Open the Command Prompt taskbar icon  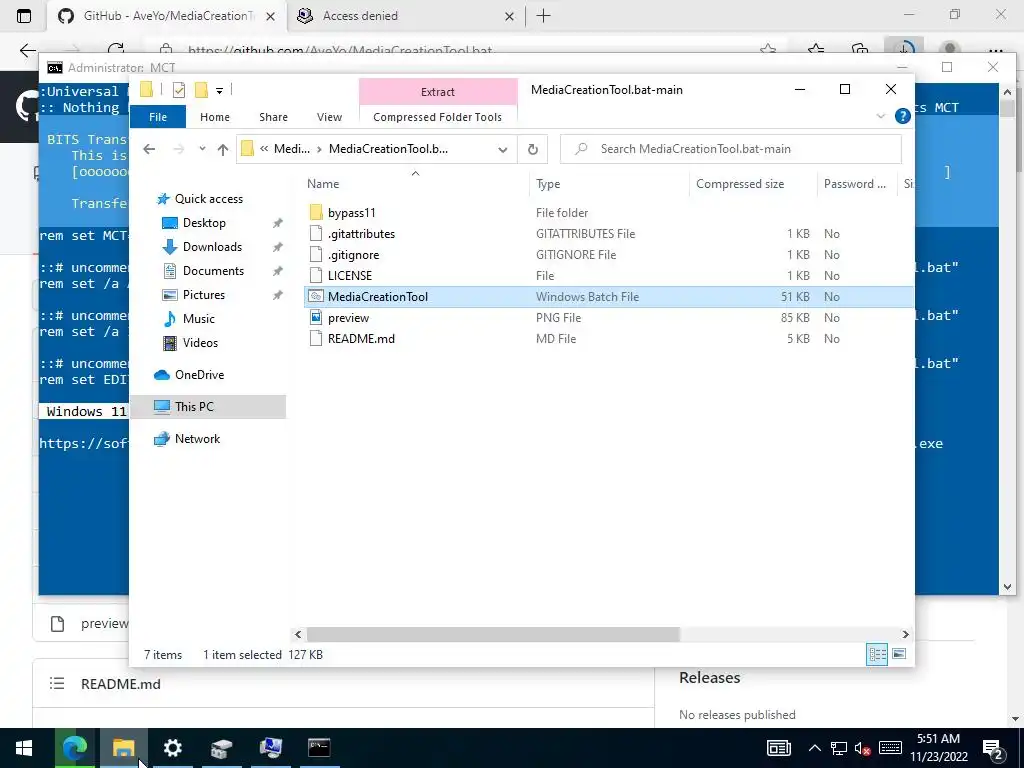click(x=319, y=747)
